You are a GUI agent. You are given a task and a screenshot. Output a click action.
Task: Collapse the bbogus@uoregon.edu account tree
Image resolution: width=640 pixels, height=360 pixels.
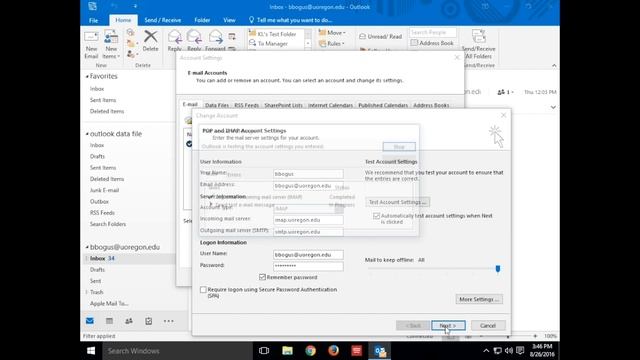click(87, 247)
